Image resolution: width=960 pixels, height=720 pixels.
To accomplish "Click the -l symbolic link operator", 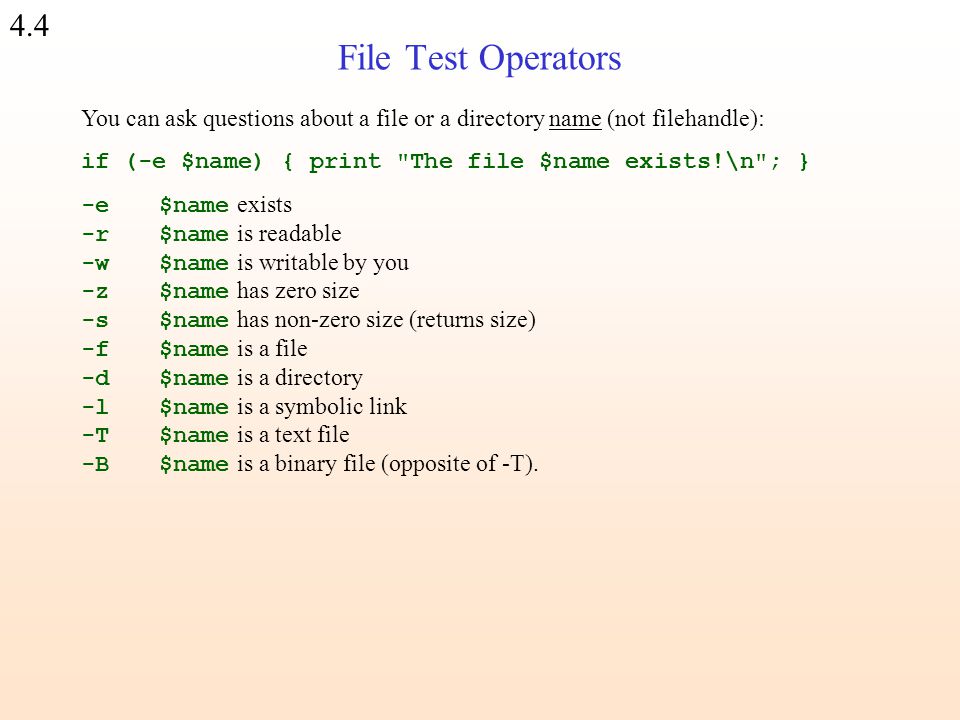I will (96, 407).
